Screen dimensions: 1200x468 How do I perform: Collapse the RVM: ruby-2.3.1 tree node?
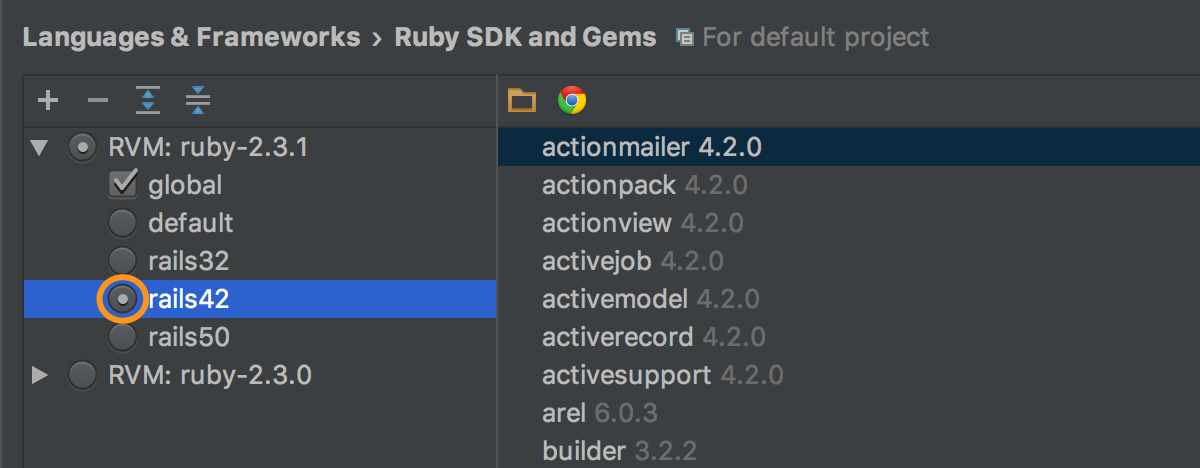click(40, 148)
